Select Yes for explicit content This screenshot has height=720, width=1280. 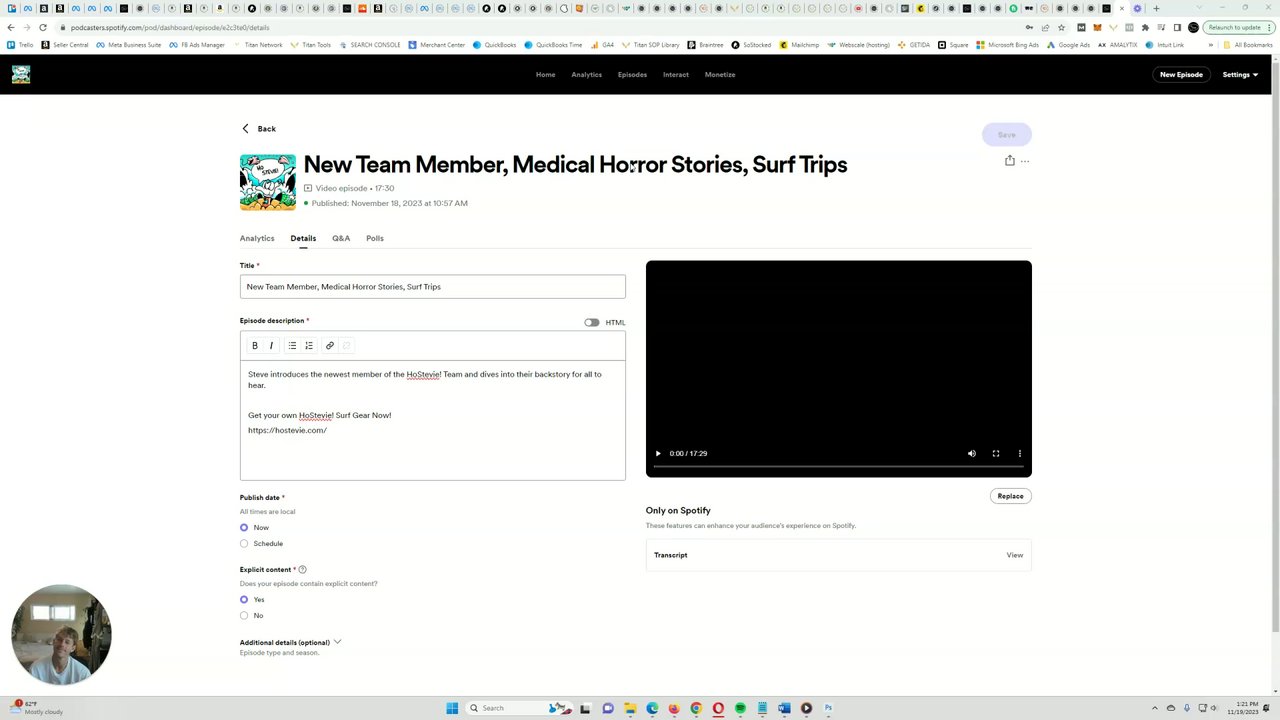[244, 600]
